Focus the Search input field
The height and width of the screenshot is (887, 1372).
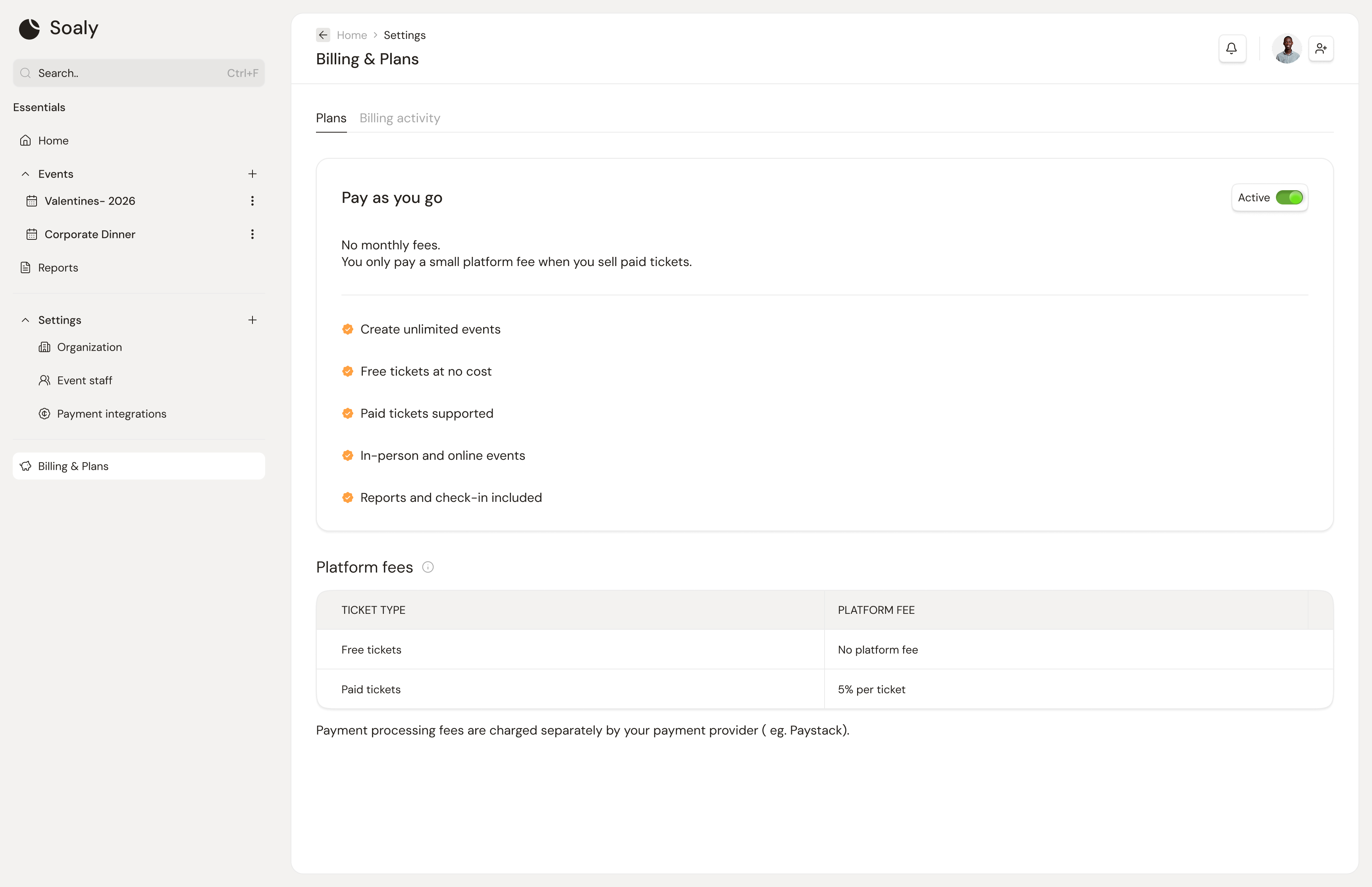click(x=139, y=73)
